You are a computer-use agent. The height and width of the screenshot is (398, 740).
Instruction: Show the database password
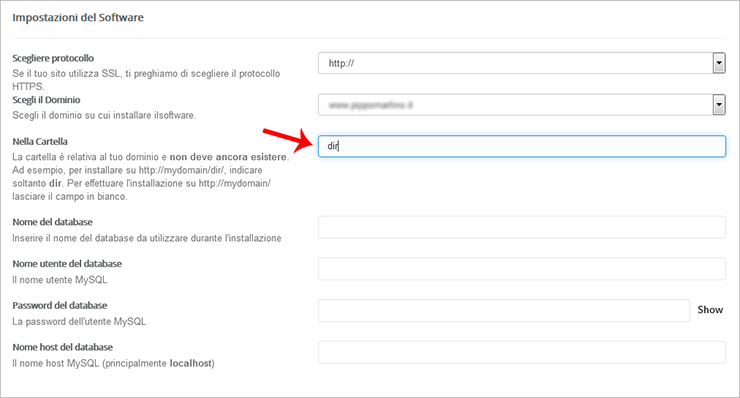click(x=710, y=310)
